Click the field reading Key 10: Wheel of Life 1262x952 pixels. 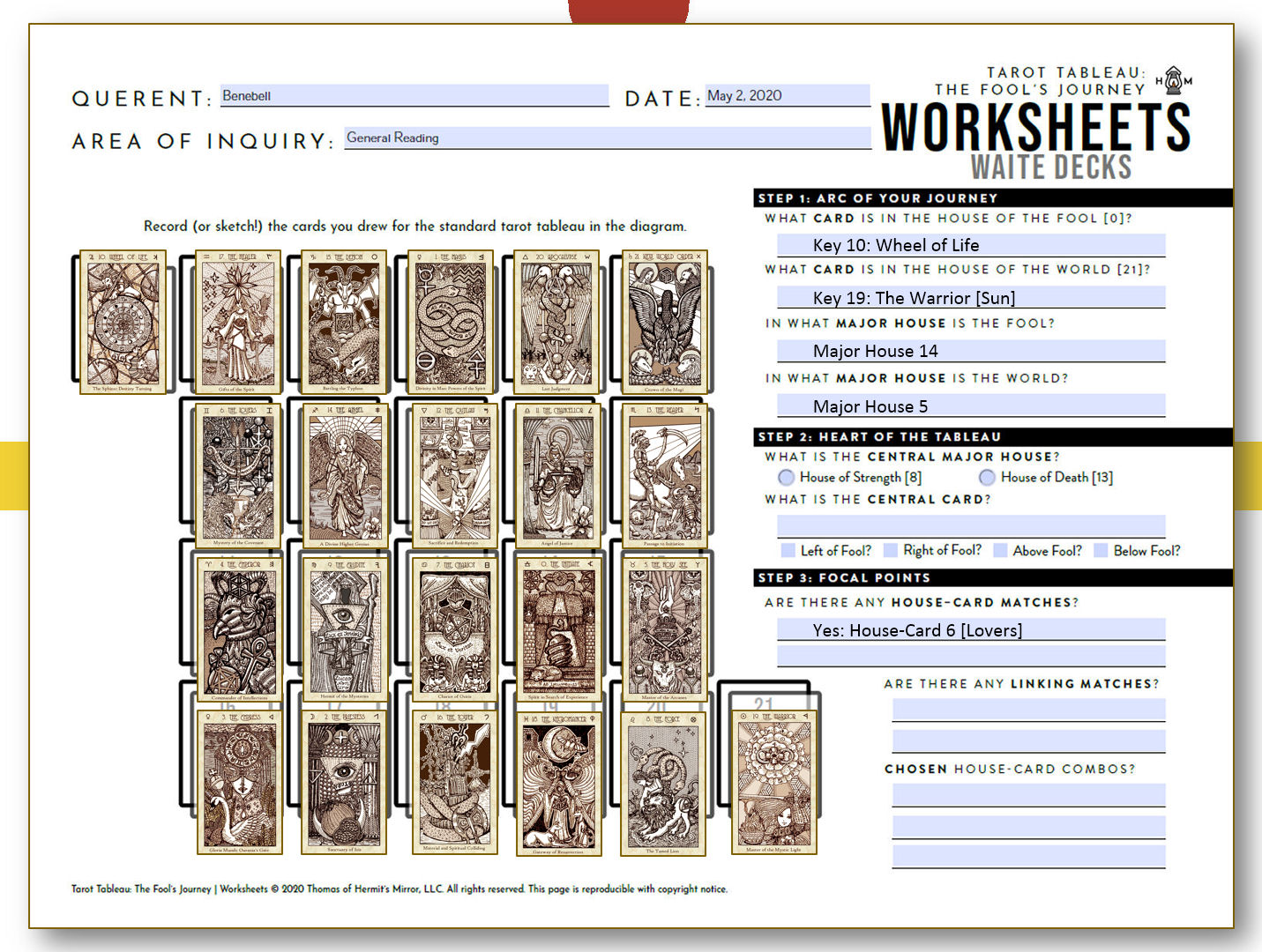click(x=970, y=245)
